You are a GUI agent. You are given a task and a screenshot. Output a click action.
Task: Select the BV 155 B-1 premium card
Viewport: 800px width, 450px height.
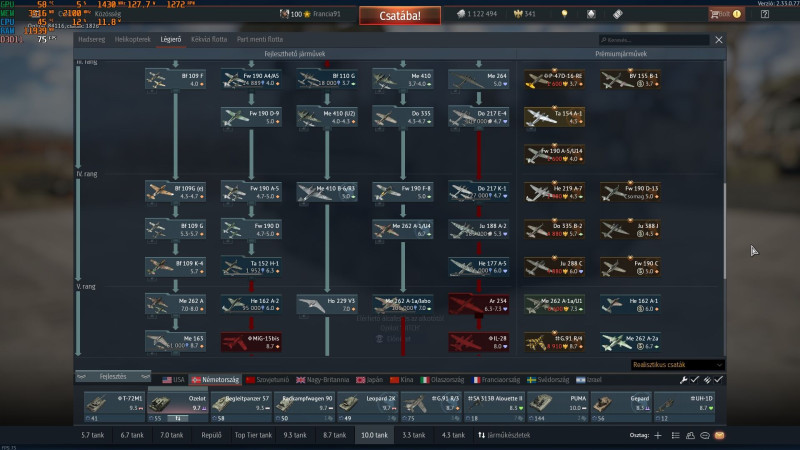point(630,80)
